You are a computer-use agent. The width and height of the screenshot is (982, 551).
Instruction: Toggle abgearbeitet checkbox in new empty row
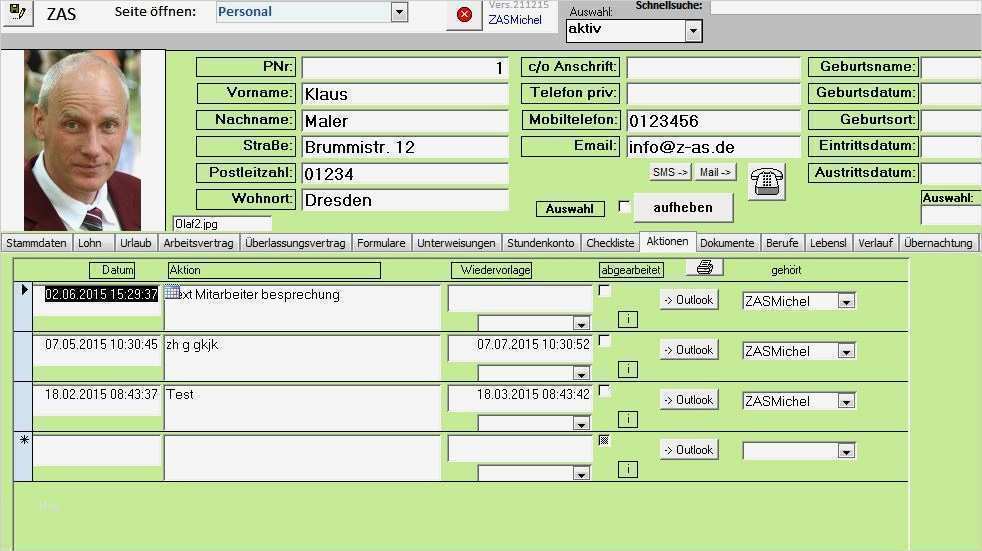pos(604,440)
